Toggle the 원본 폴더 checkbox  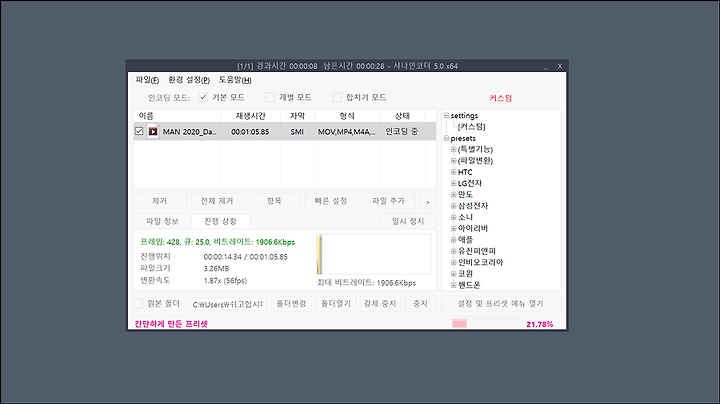(x=138, y=303)
